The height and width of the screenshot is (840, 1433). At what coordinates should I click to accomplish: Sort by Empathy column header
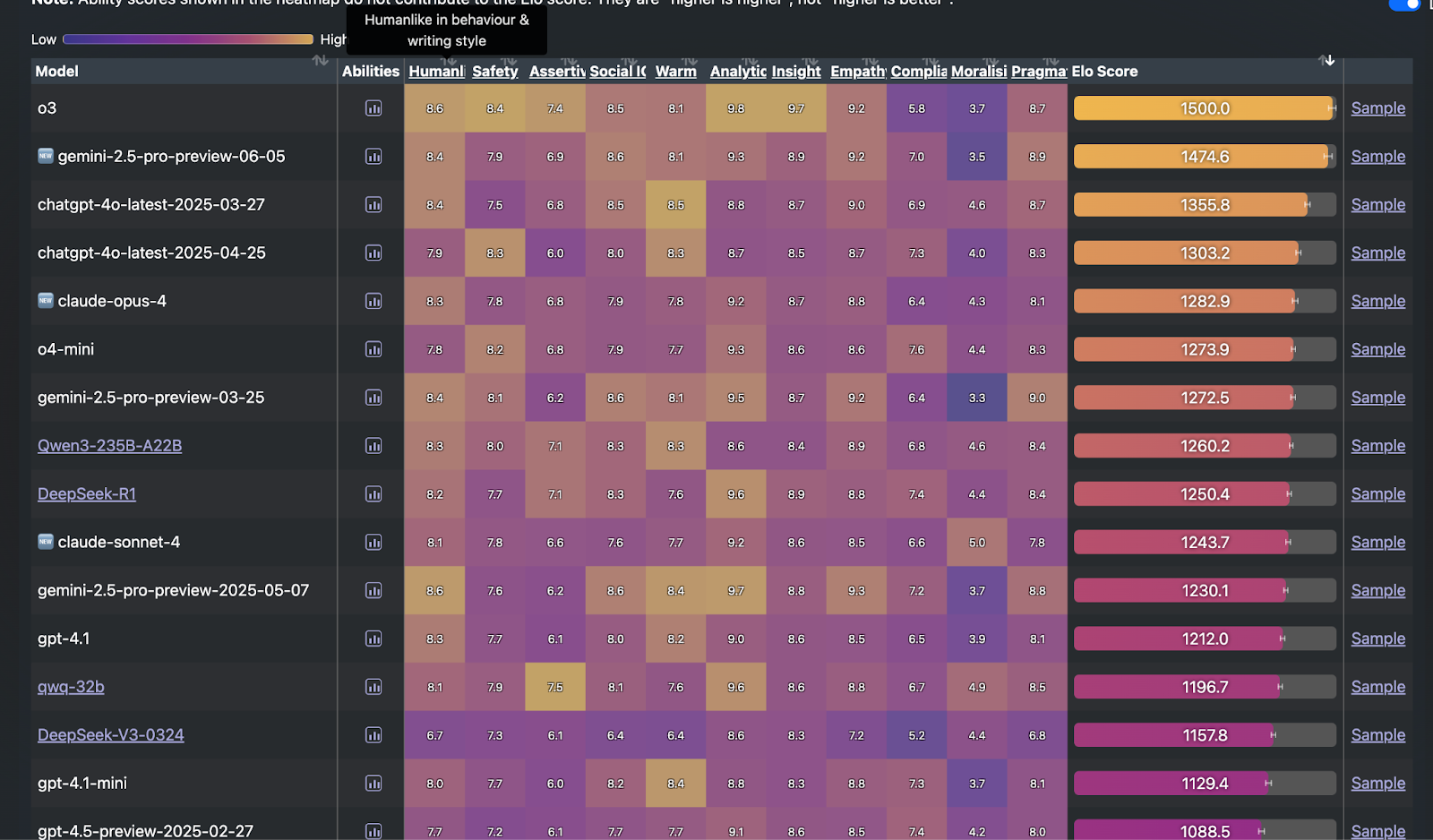point(858,72)
